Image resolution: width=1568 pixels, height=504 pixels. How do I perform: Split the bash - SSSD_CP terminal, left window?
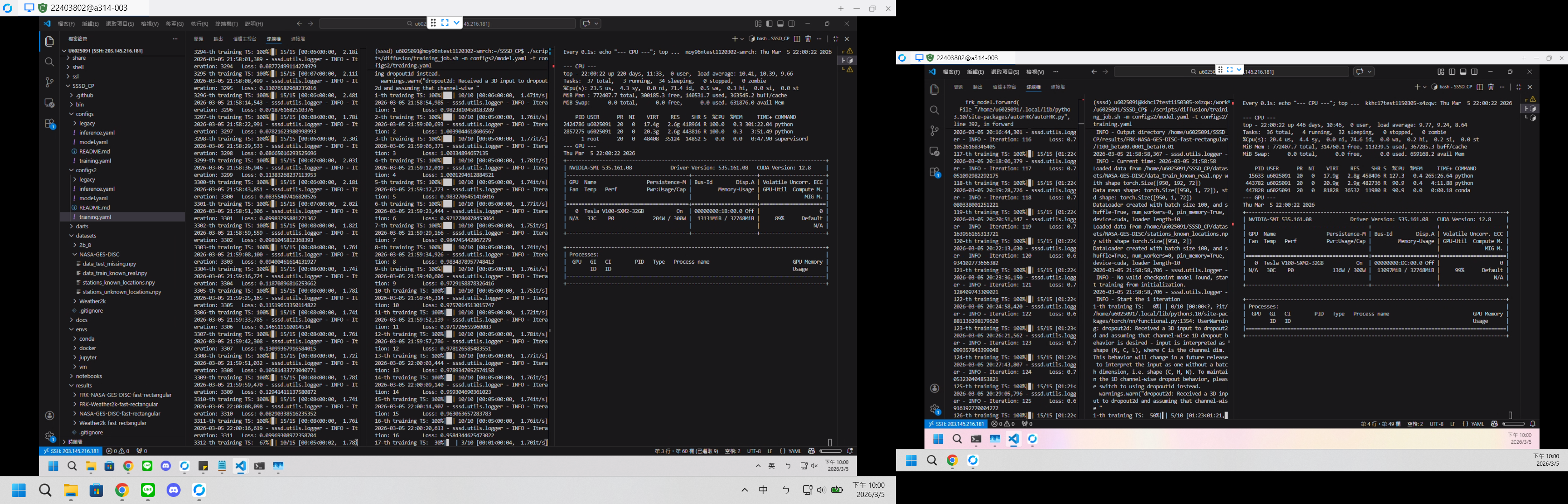797,39
